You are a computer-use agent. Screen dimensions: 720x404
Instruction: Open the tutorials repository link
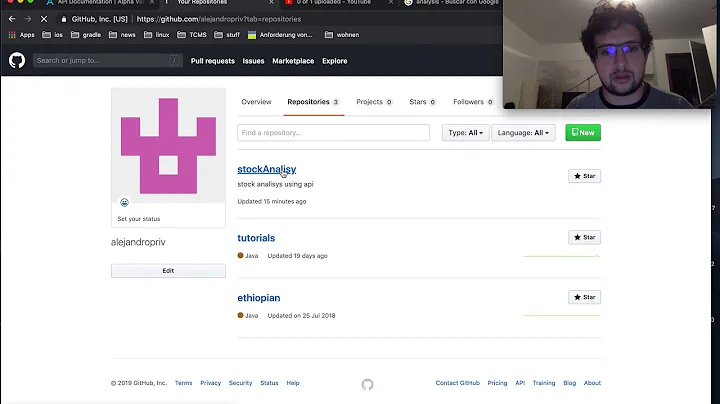click(x=256, y=238)
